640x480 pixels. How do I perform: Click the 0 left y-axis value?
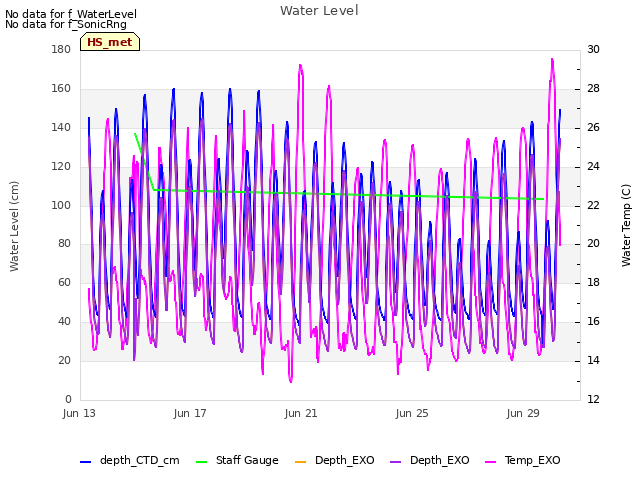tap(68, 400)
